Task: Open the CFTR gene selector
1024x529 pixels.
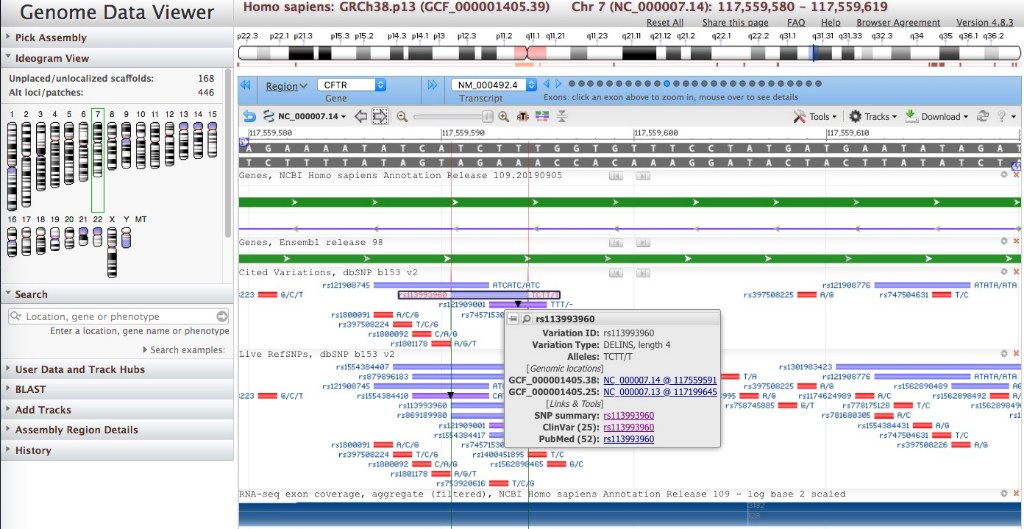Action: tap(351, 85)
